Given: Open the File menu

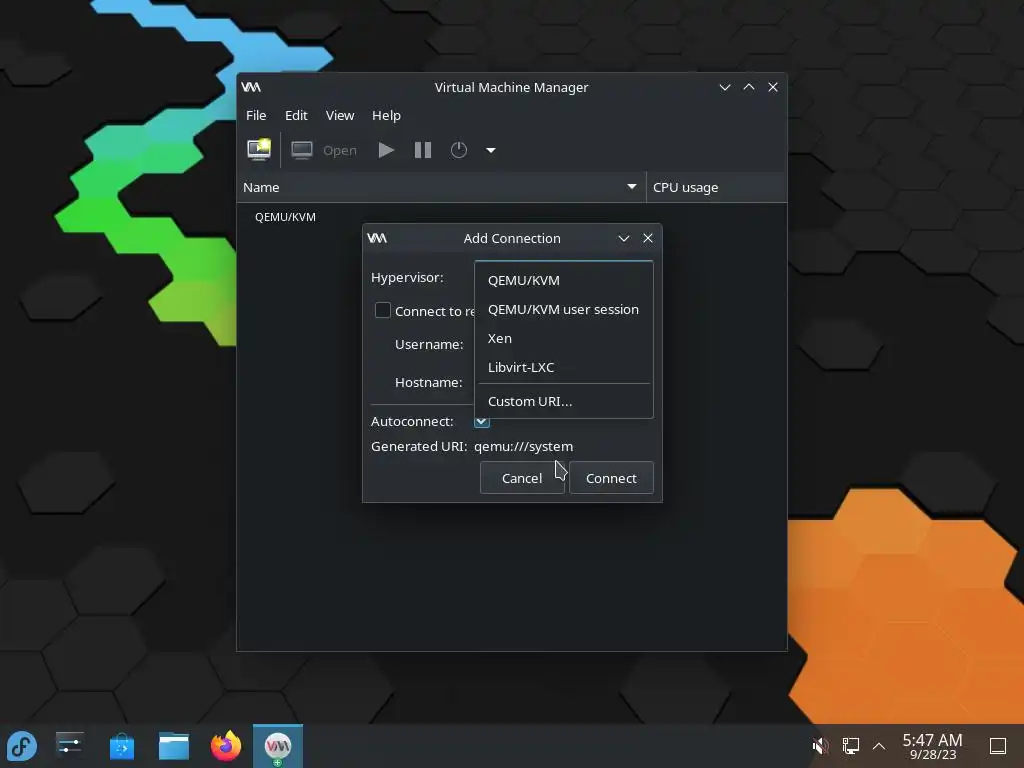Looking at the screenshot, I should [x=256, y=115].
